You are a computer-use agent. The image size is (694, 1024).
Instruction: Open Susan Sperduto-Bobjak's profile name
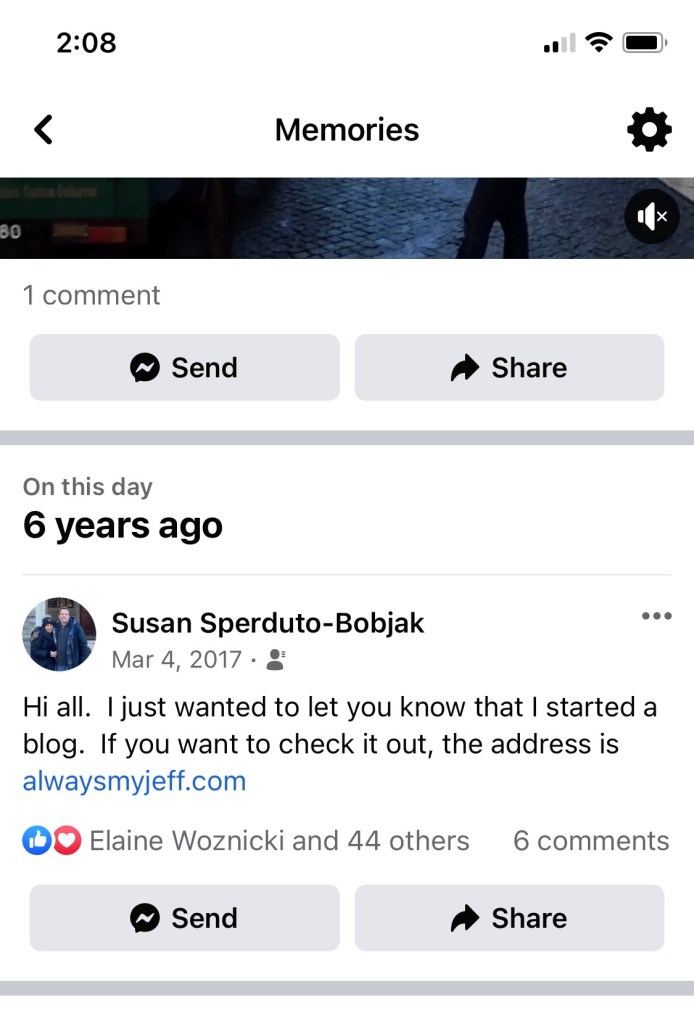click(268, 623)
